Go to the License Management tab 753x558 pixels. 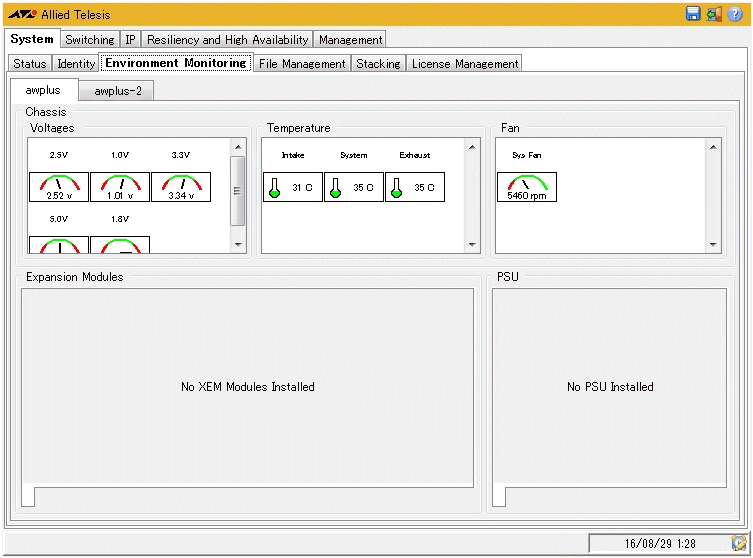(465, 64)
